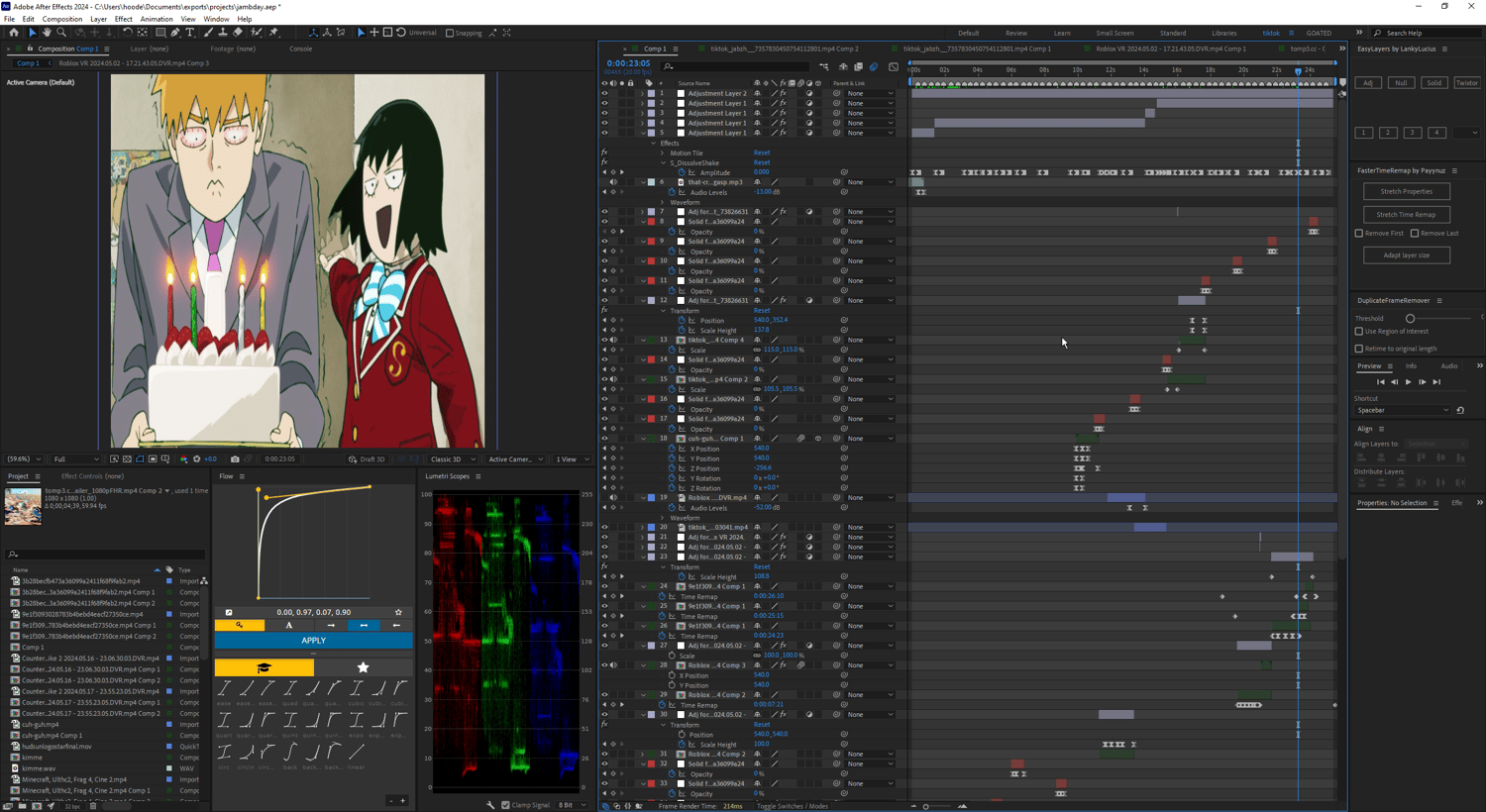Select the Brush tool
1486x812 pixels.
209,33
